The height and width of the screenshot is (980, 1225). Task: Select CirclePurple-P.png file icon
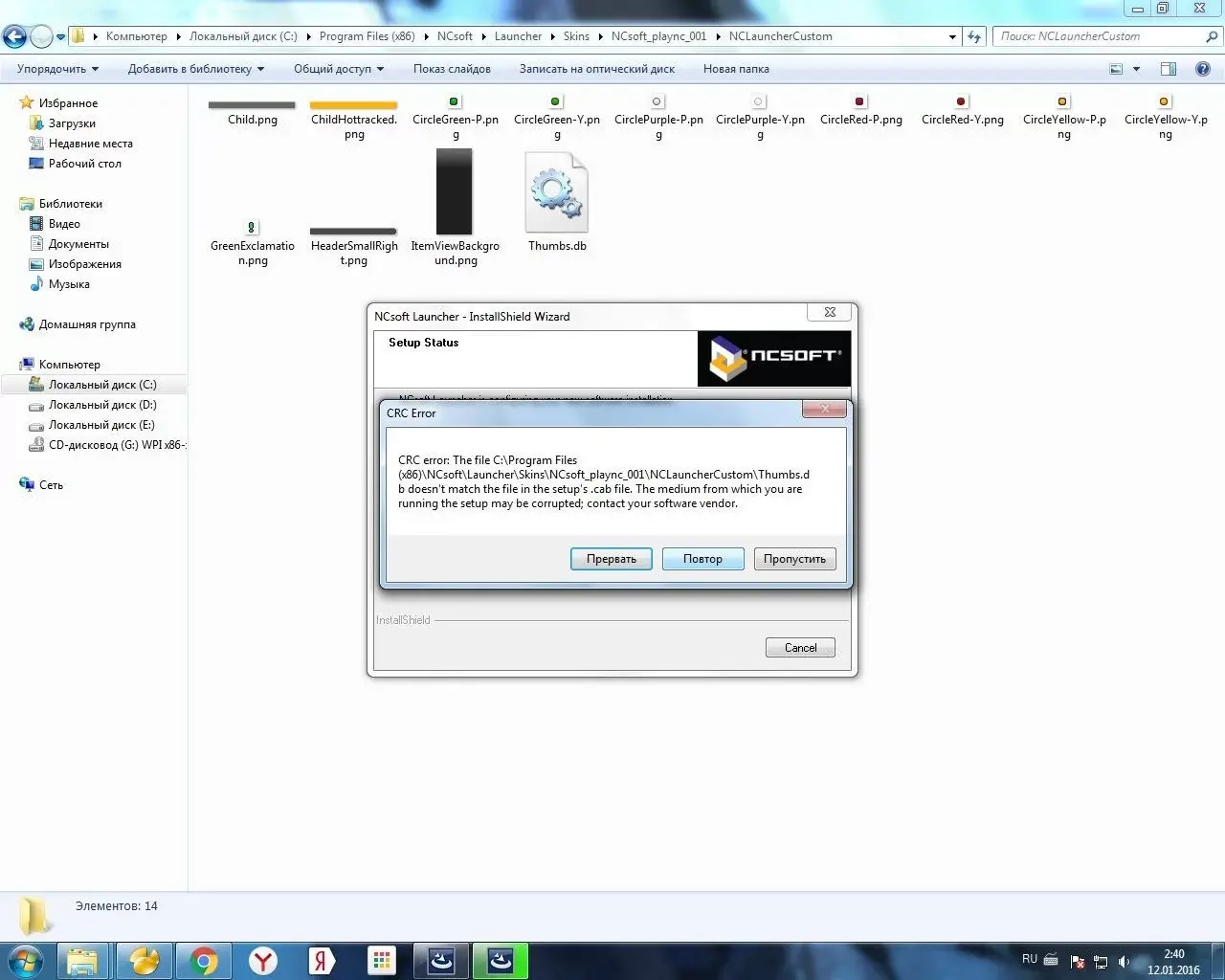pos(657,101)
